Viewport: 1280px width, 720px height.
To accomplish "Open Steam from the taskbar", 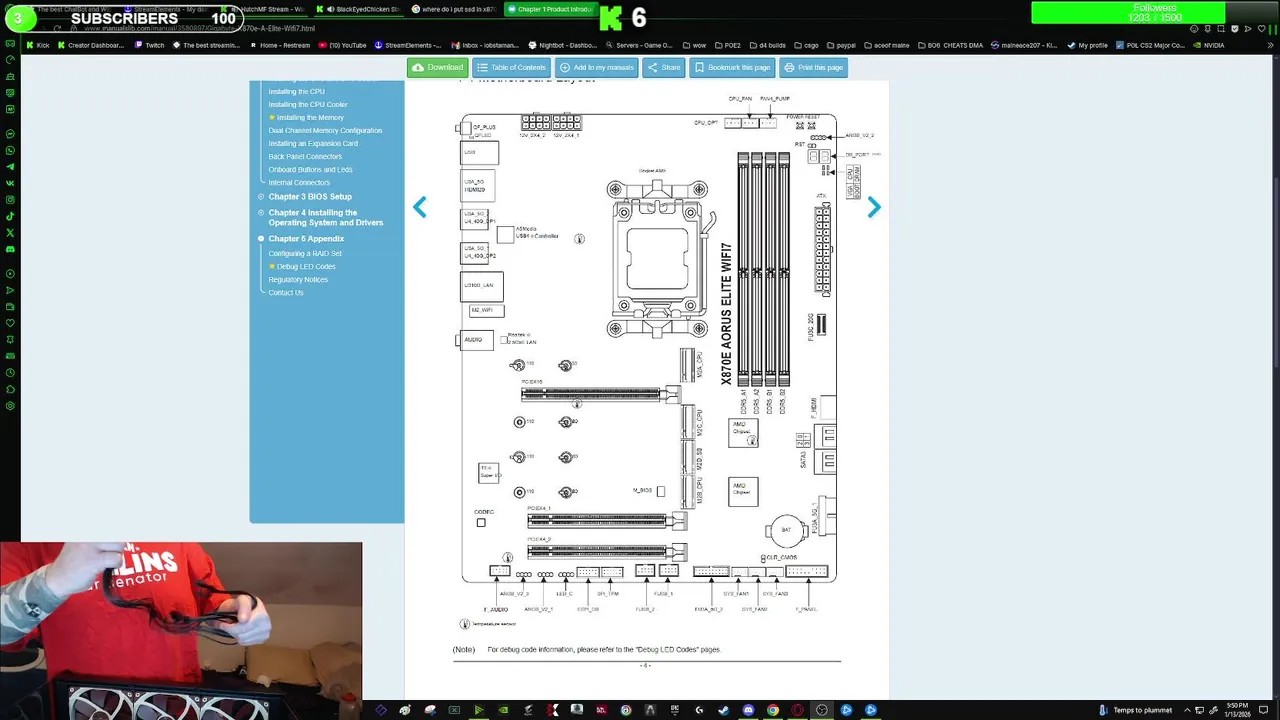I will (724, 710).
